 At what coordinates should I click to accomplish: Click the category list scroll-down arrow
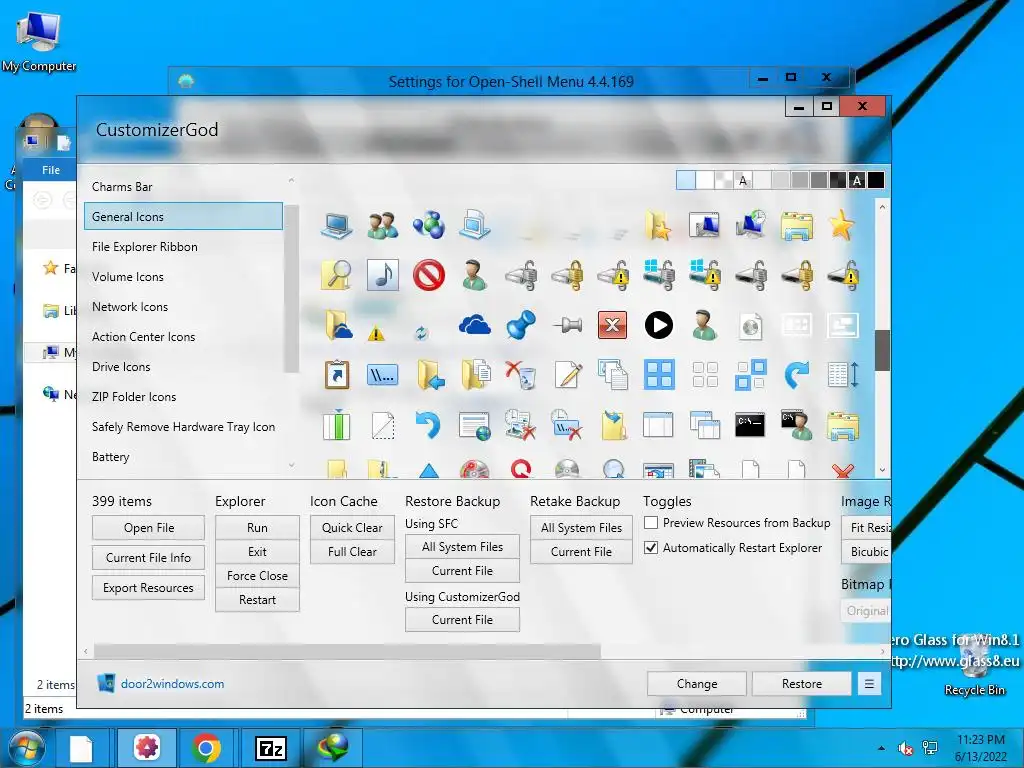(x=291, y=465)
